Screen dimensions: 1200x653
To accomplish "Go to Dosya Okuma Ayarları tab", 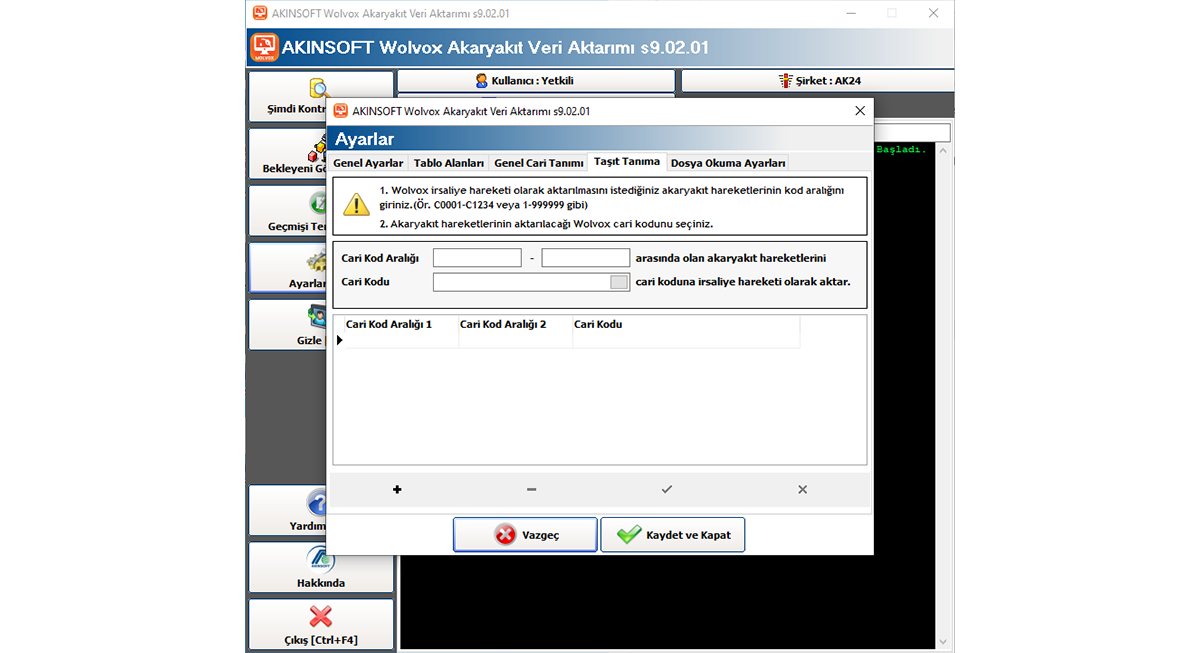I will (728, 163).
